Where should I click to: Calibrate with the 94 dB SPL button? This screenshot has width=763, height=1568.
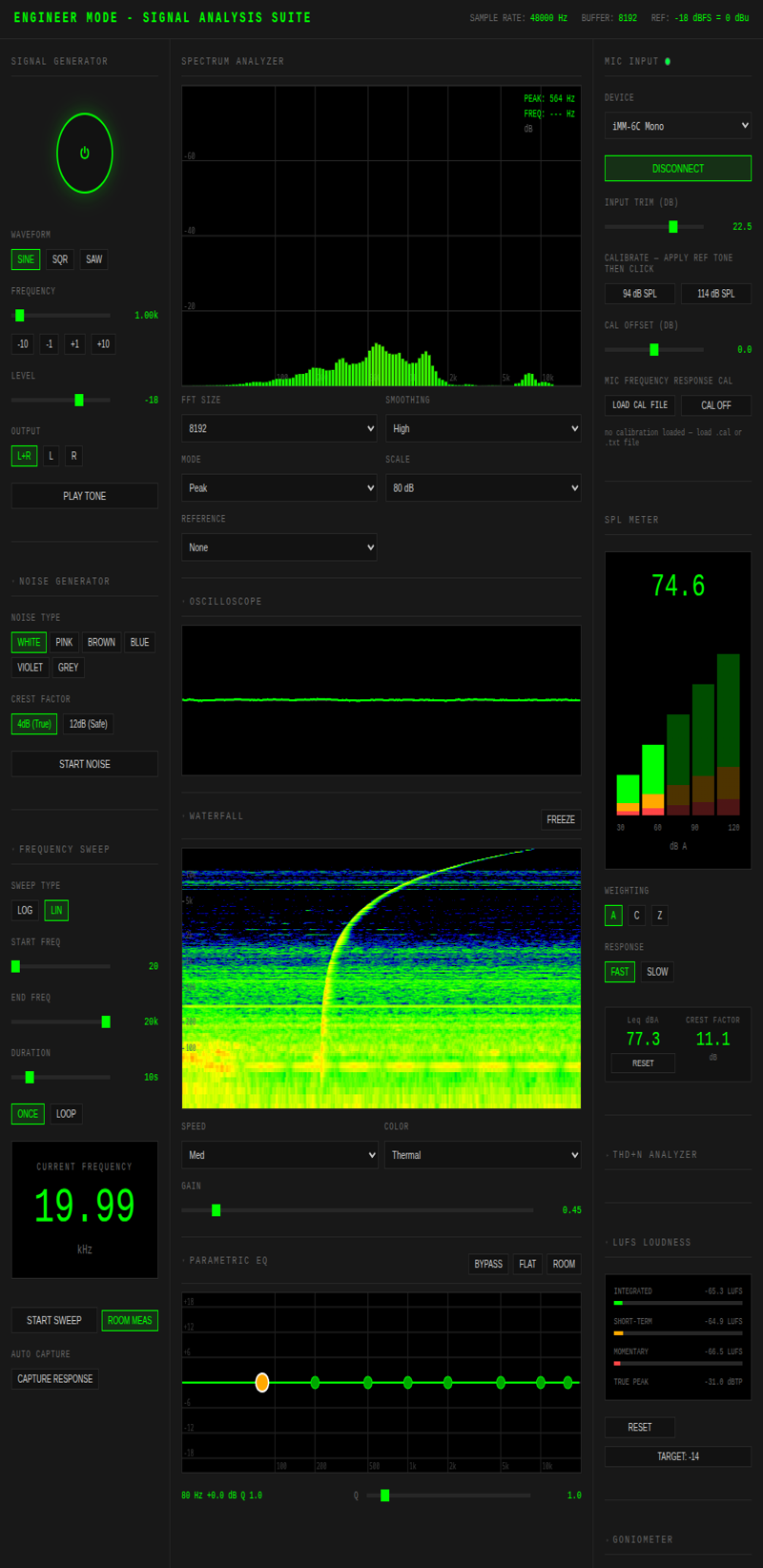coord(640,294)
